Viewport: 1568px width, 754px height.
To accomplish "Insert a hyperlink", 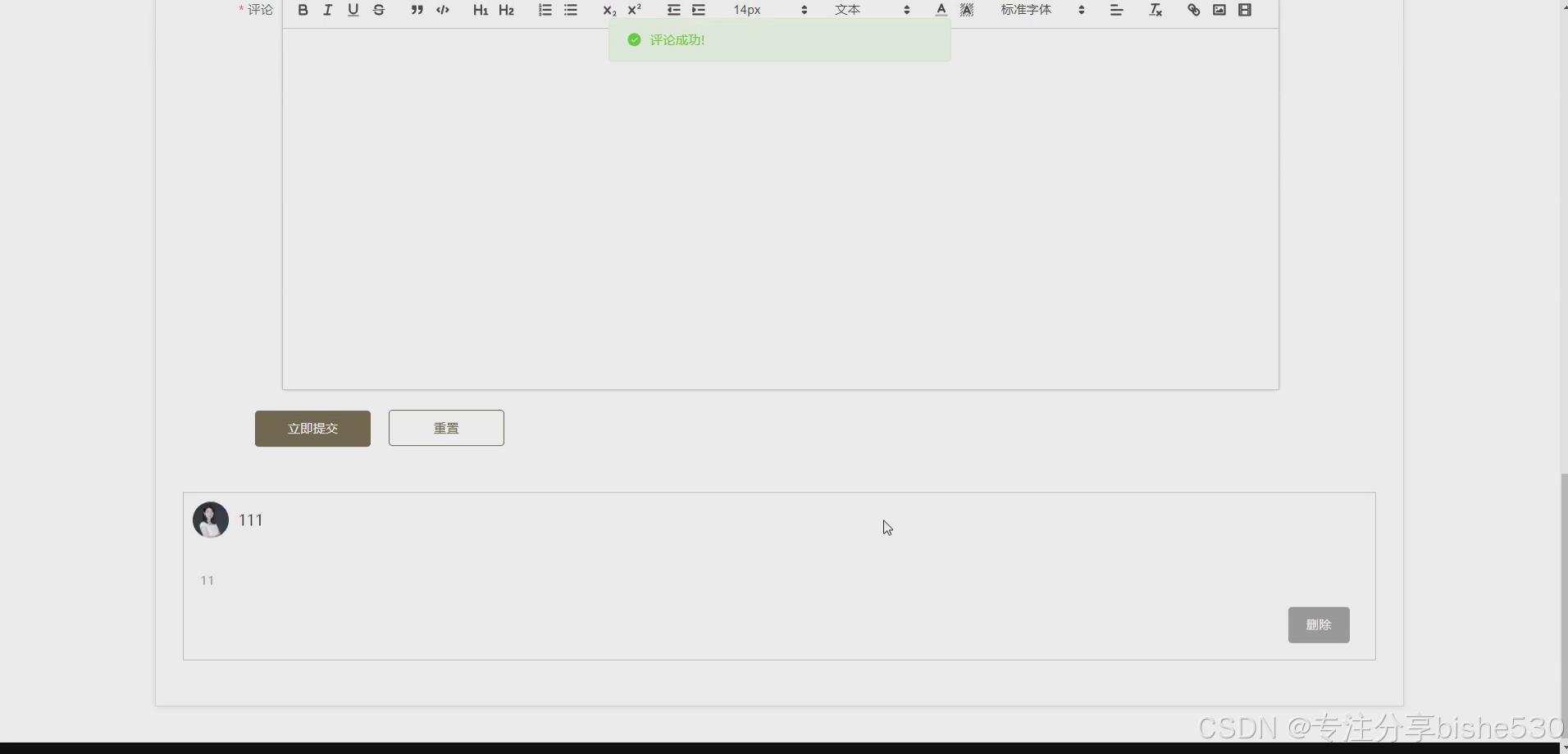I will click(x=1193, y=10).
